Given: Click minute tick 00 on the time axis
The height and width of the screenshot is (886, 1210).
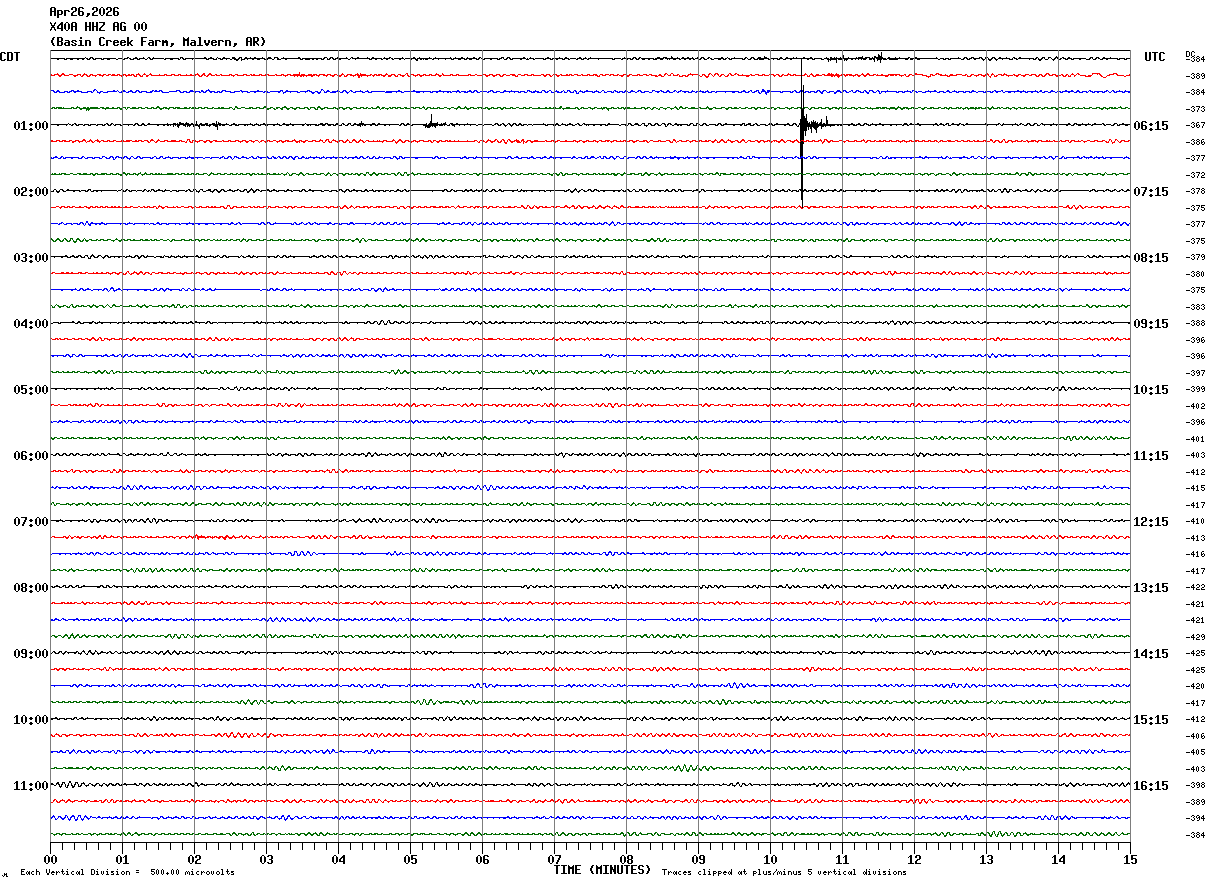Looking at the screenshot, I should pyautogui.click(x=50, y=858).
